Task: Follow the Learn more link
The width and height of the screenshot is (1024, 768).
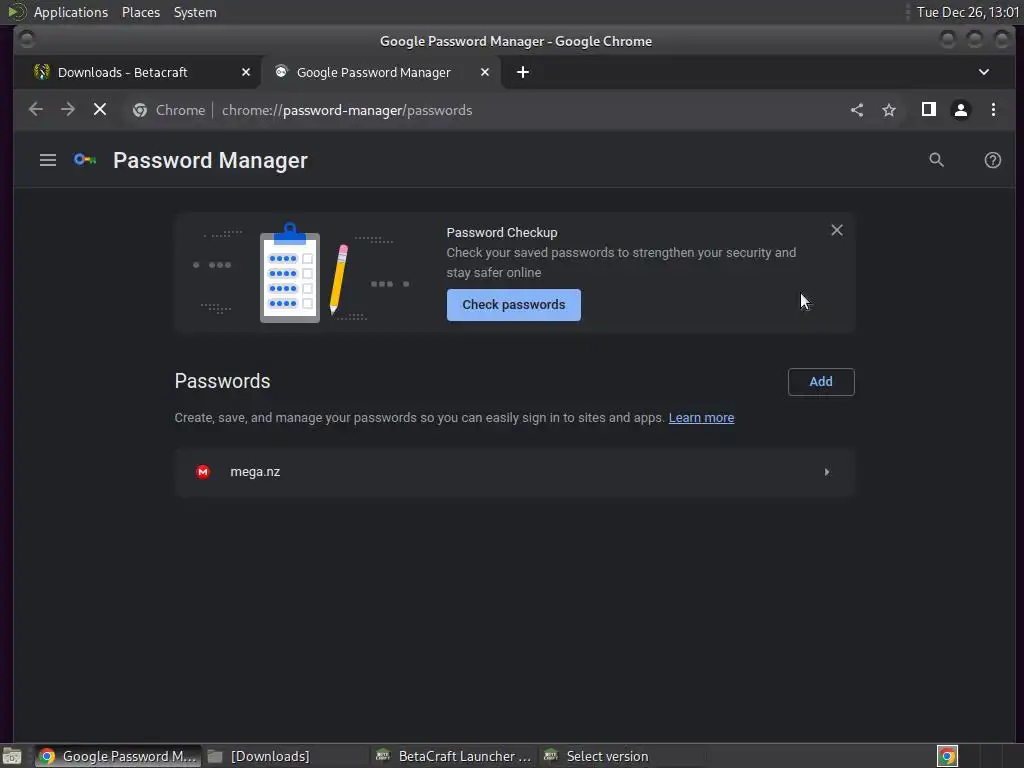Action: pos(701,418)
